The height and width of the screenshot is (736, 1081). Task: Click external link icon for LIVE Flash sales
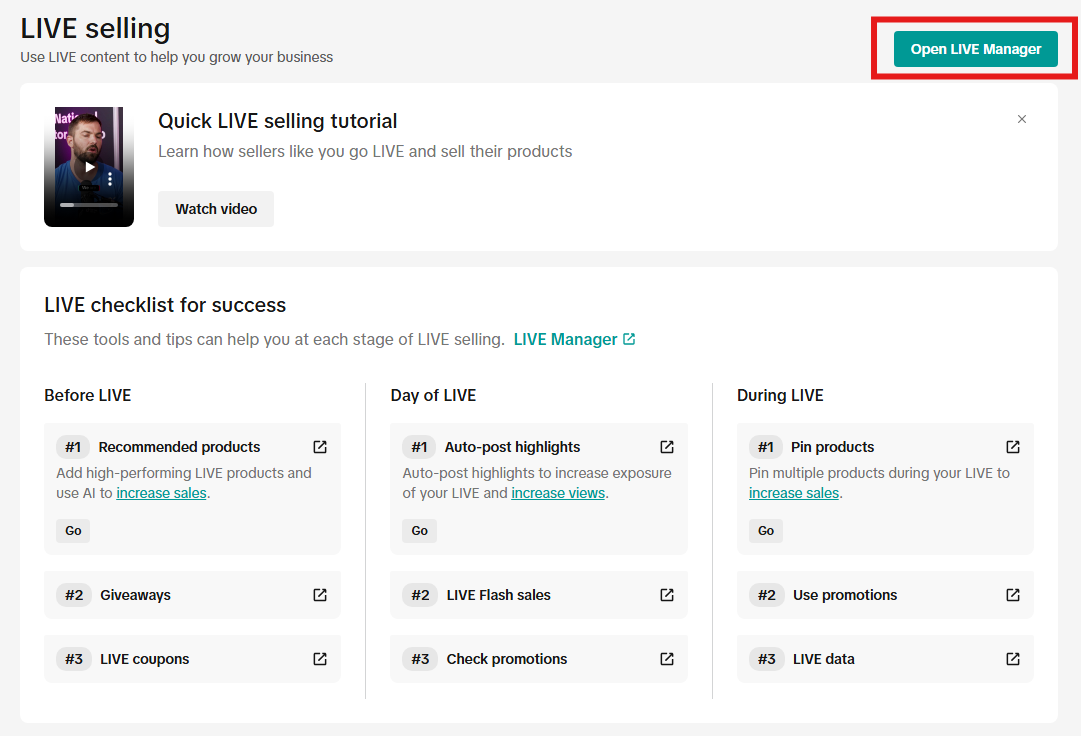[x=667, y=595]
